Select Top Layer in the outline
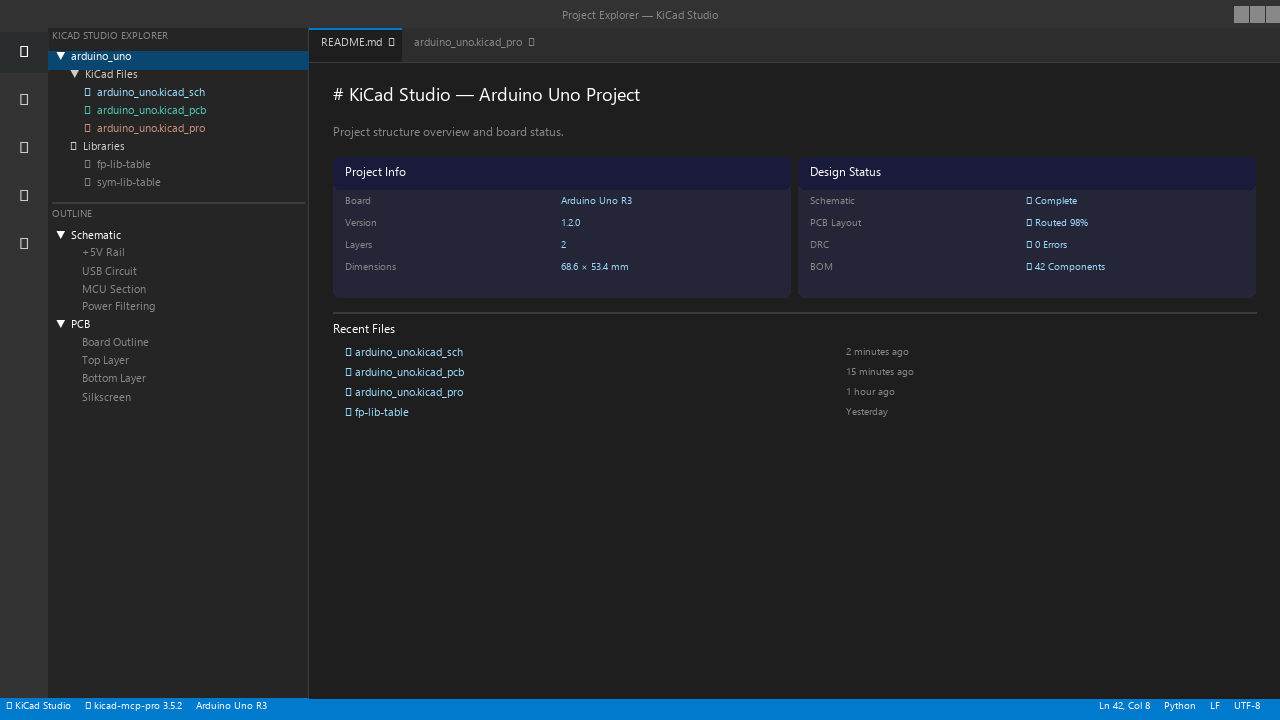 pos(105,360)
